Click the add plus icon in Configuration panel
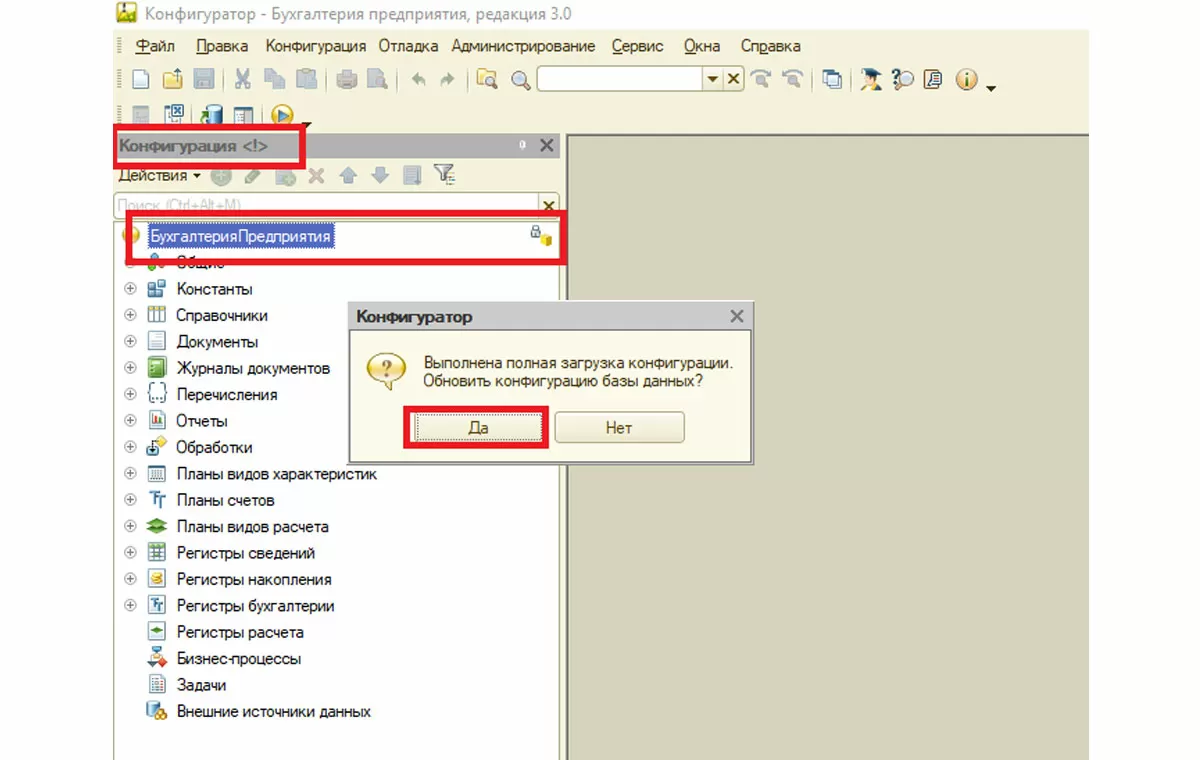The height and width of the screenshot is (760, 1200). [x=221, y=175]
